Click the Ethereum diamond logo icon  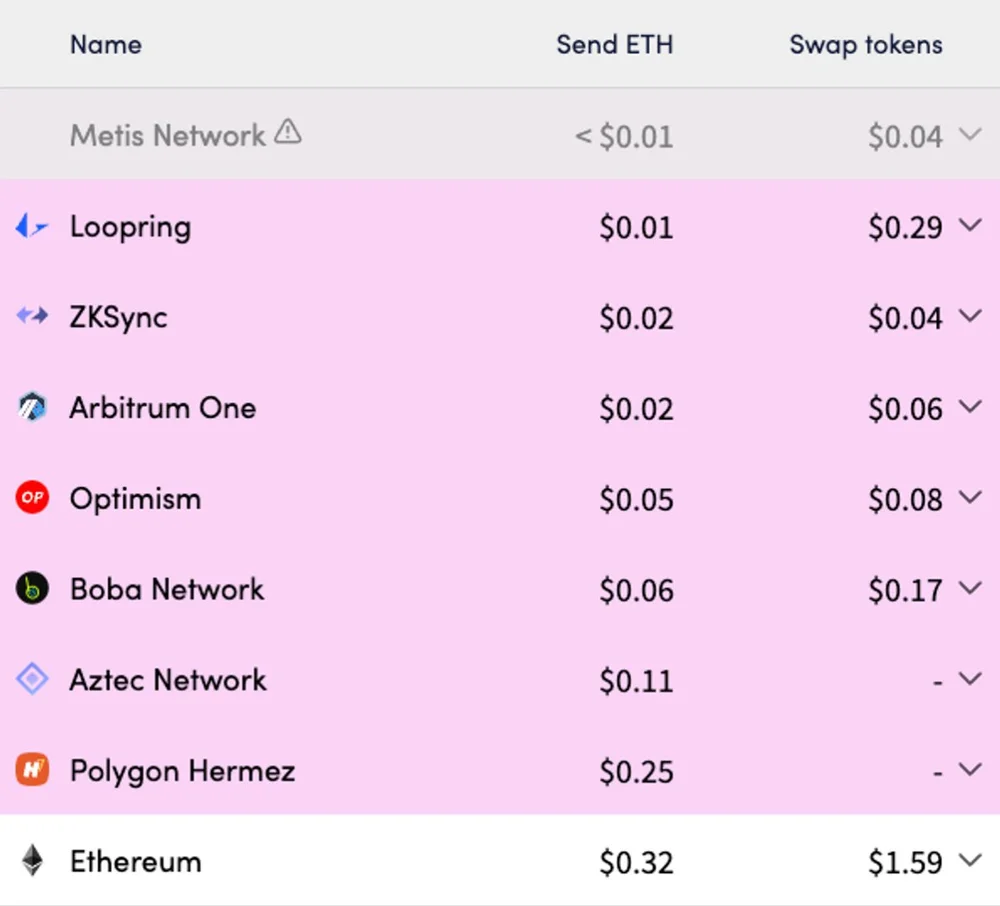coord(32,861)
